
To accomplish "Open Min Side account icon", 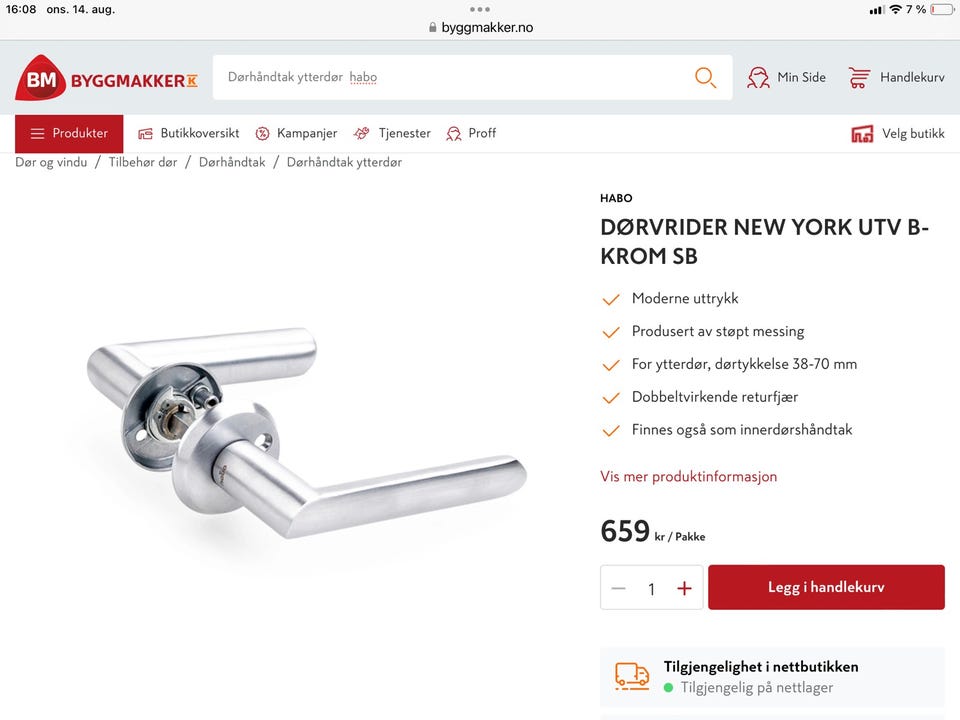I will pos(758,78).
